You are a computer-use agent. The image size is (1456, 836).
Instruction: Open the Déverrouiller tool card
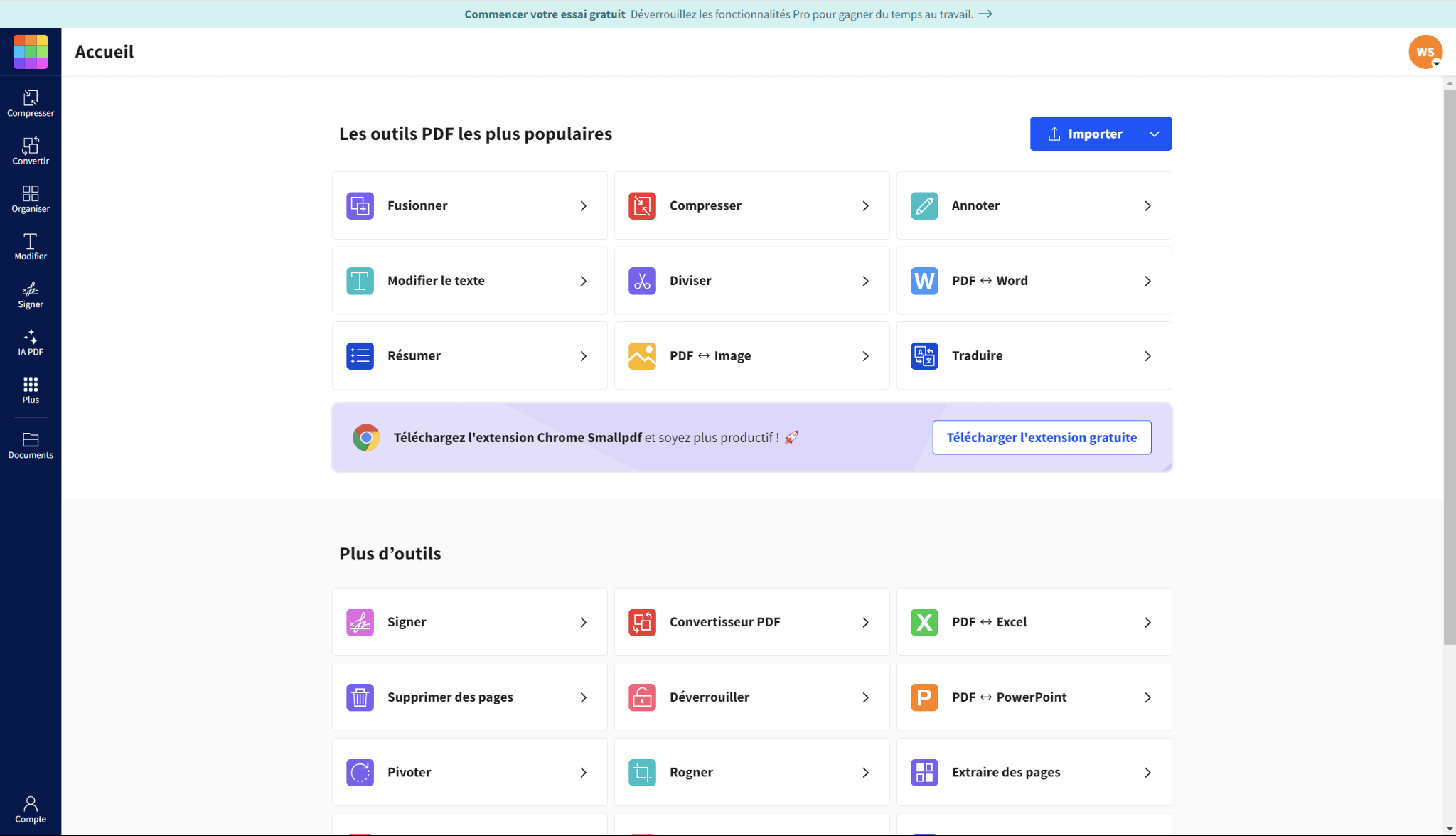coord(751,697)
